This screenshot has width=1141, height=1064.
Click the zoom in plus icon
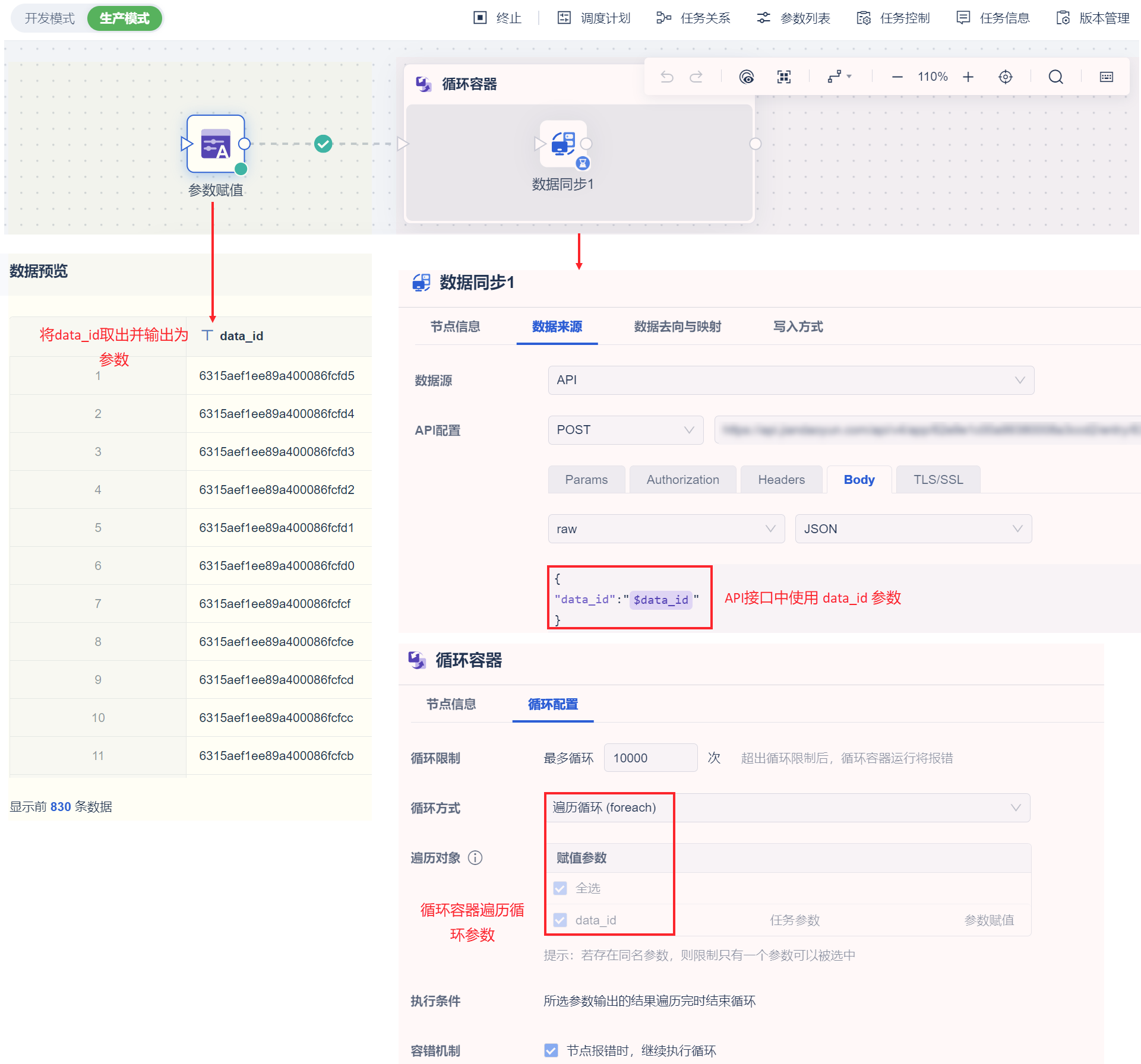coord(968,77)
